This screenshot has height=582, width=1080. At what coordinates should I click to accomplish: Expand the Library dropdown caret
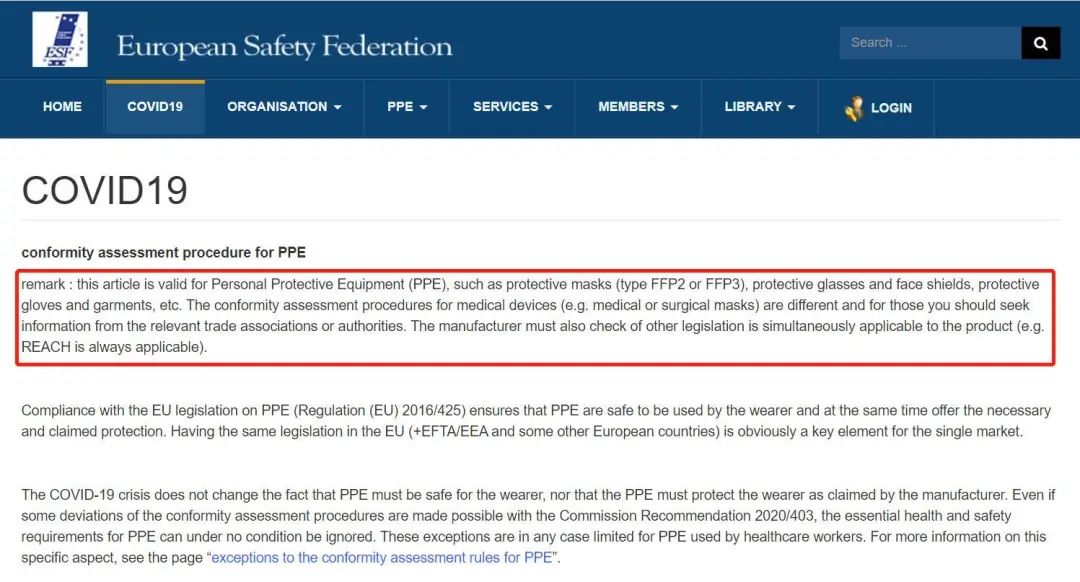pos(791,107)
